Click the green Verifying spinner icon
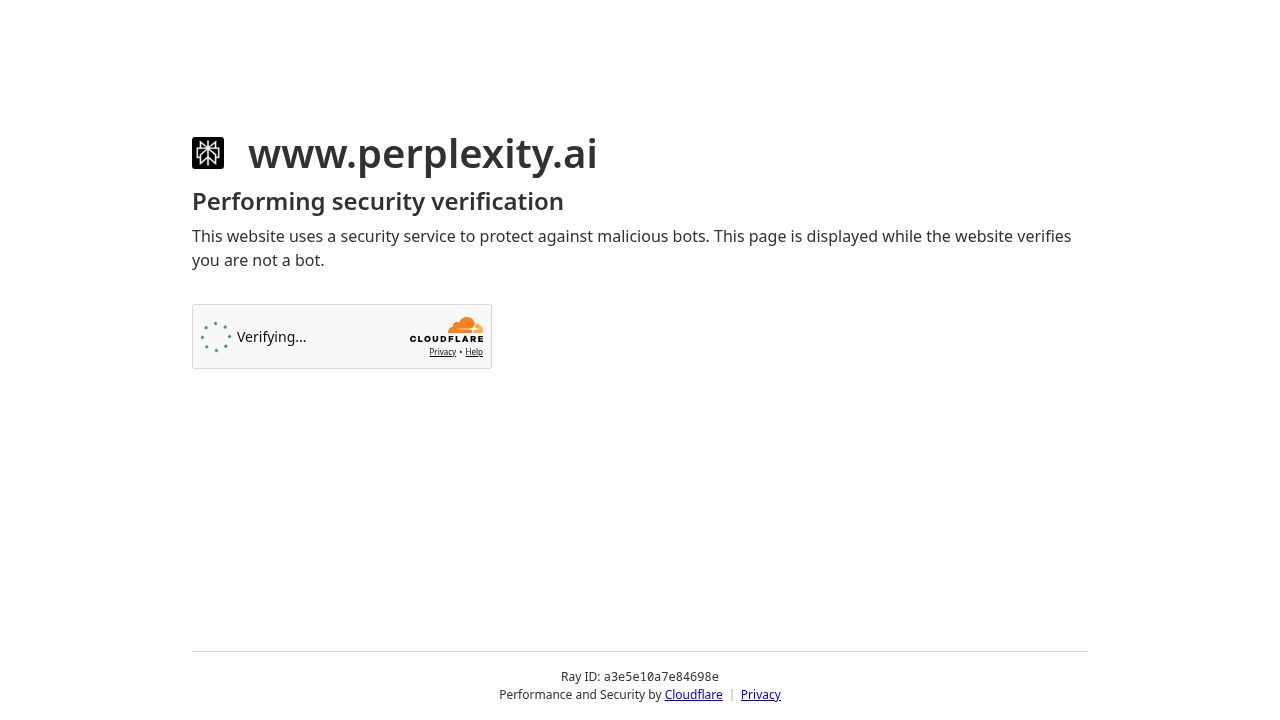1280x720 pixels. (216, 337)
